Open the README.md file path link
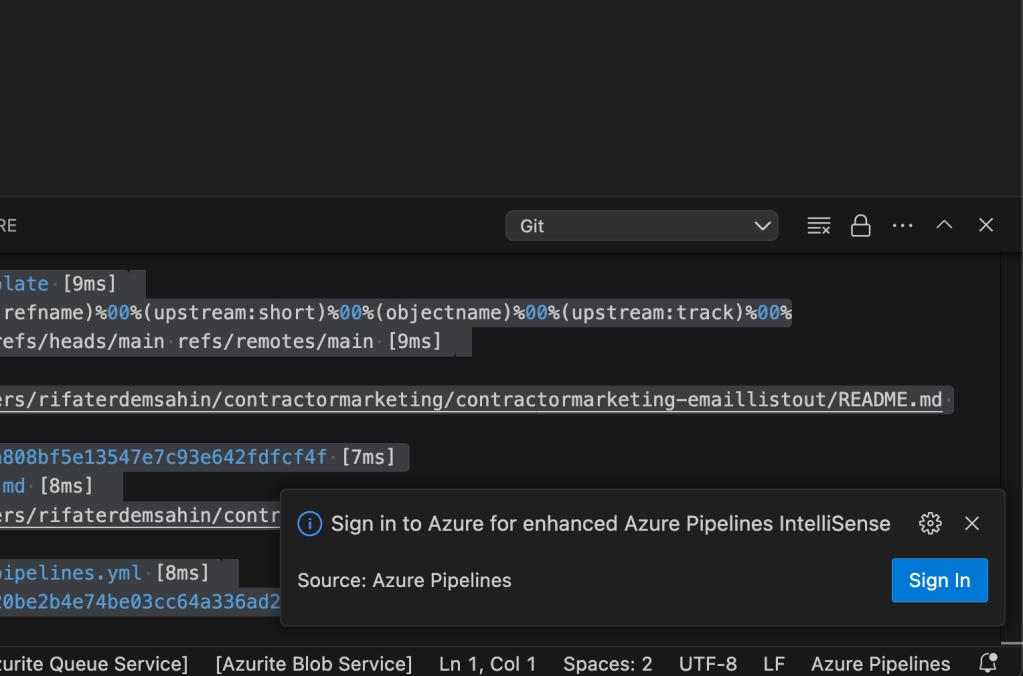The image size is (1023, 676). (x=471, y=399)
